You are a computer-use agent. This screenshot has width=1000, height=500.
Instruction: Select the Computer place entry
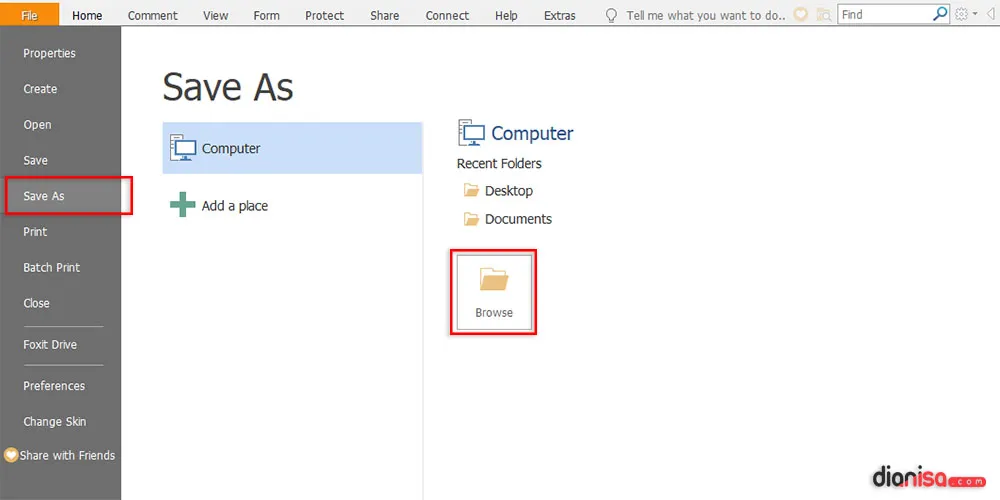292,148
